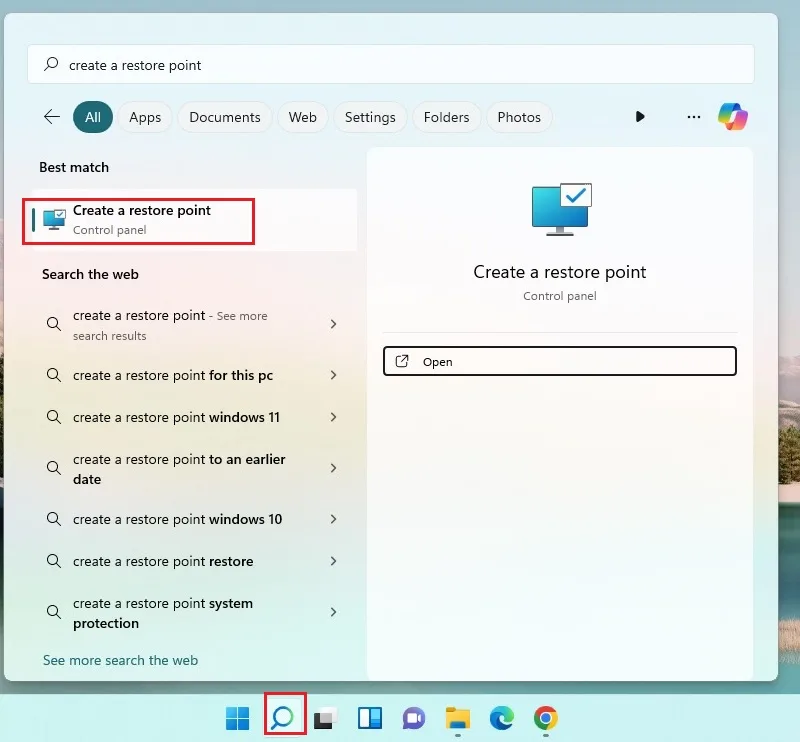Click the Windows Start button
This screenshot has width=800, height=742.
tap(237, 718)
